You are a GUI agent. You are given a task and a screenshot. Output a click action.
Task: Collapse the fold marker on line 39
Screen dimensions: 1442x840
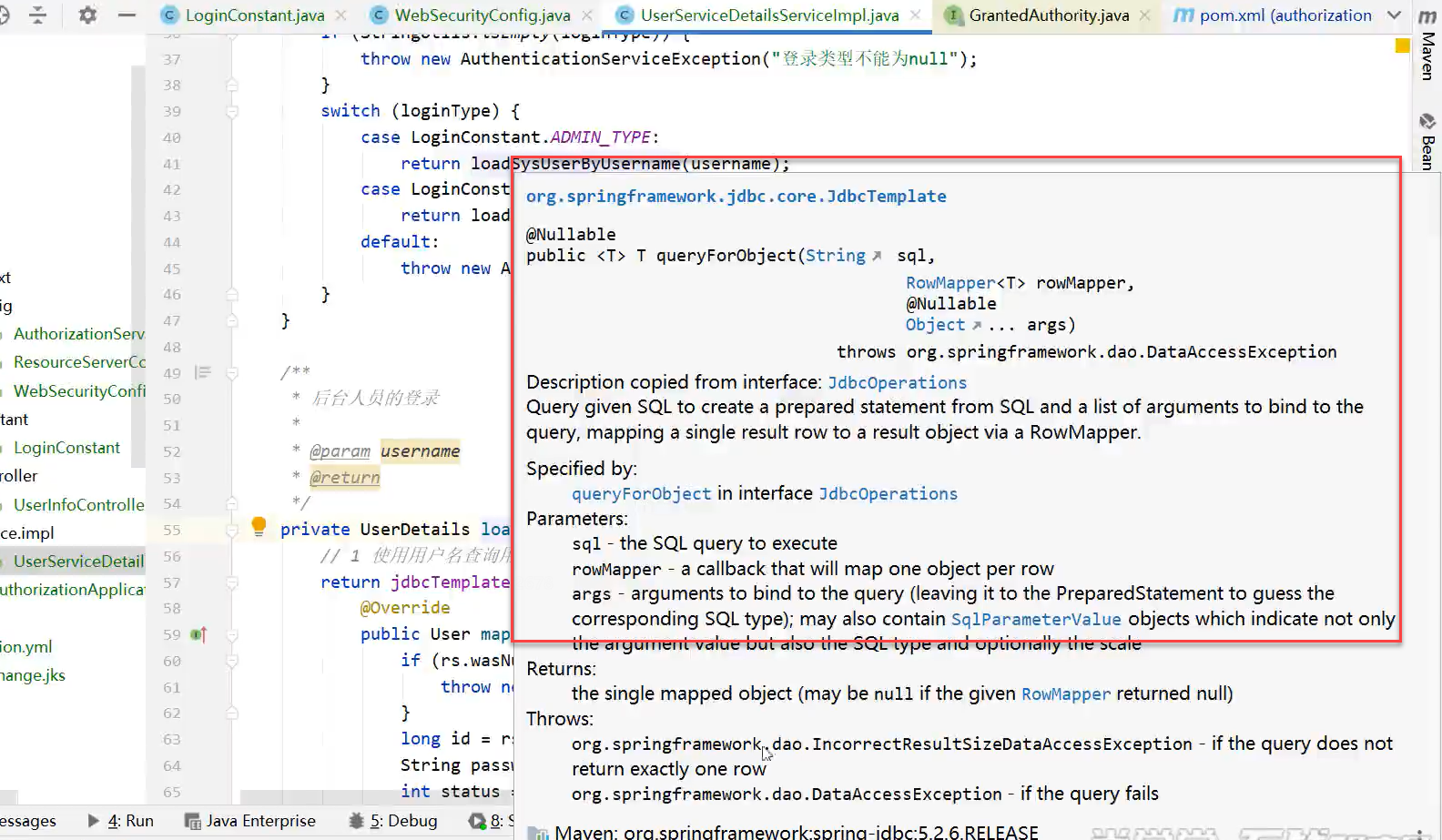click(232, 111)
